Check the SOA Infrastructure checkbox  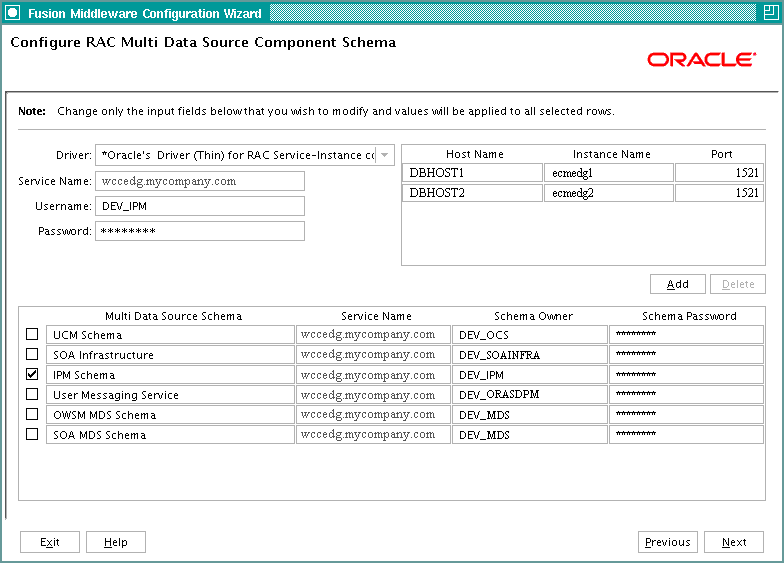pyautogui.click(x=32, y=354)
